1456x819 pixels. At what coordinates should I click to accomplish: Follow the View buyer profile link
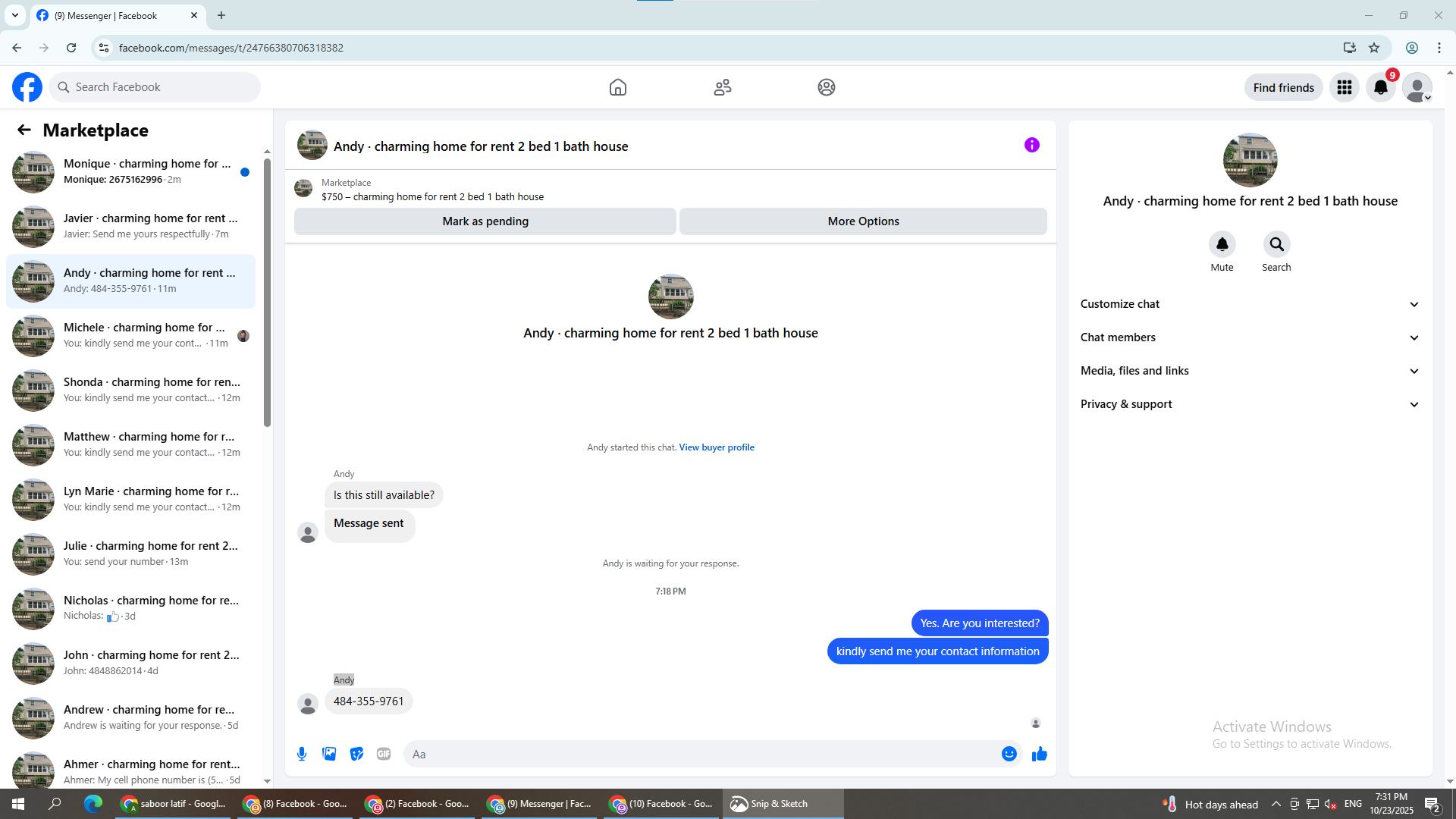coord(716,447)
